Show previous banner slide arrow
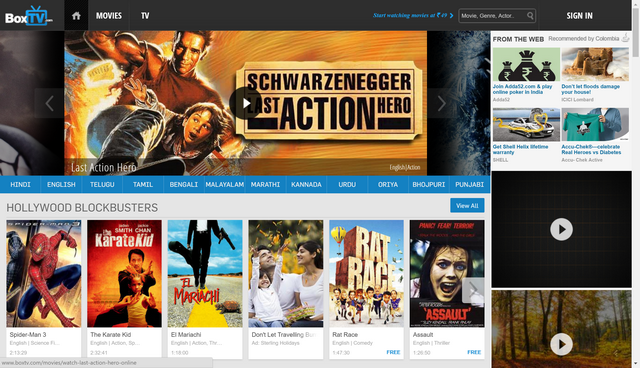Screen dimensions: 640x368 (x=49, y=103)
